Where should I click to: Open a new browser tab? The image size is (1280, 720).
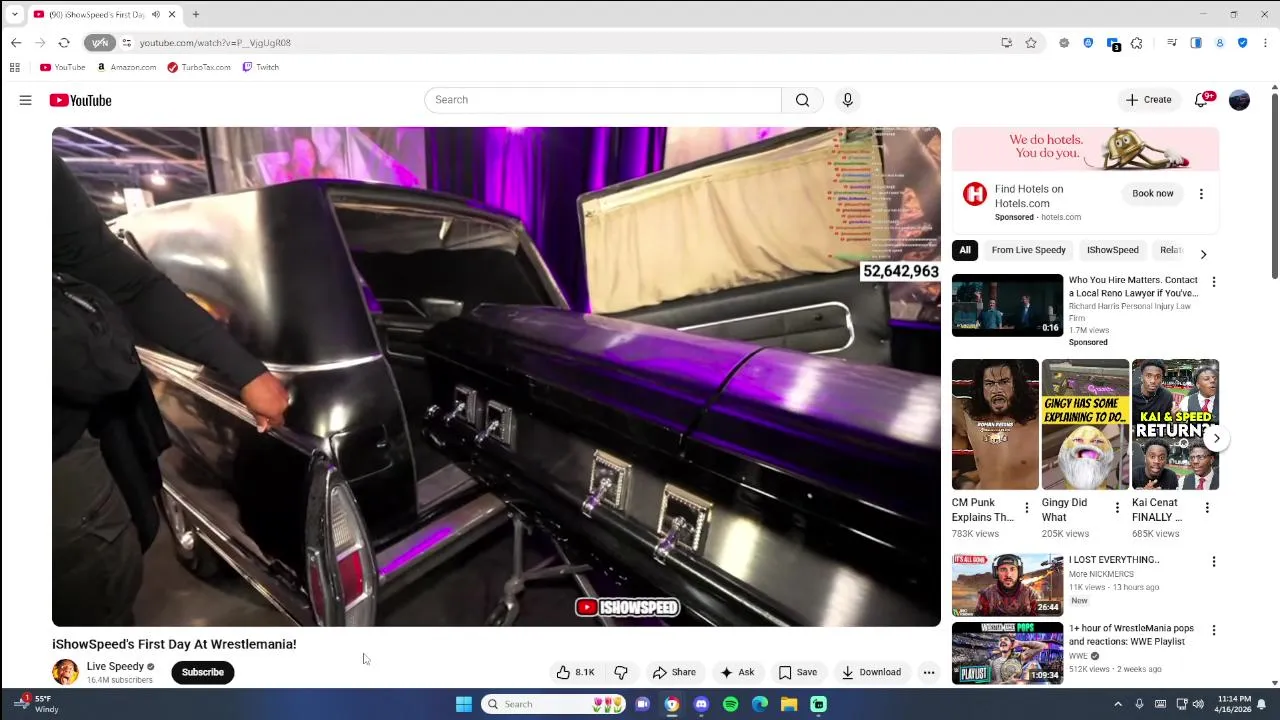tap(196, 14)
